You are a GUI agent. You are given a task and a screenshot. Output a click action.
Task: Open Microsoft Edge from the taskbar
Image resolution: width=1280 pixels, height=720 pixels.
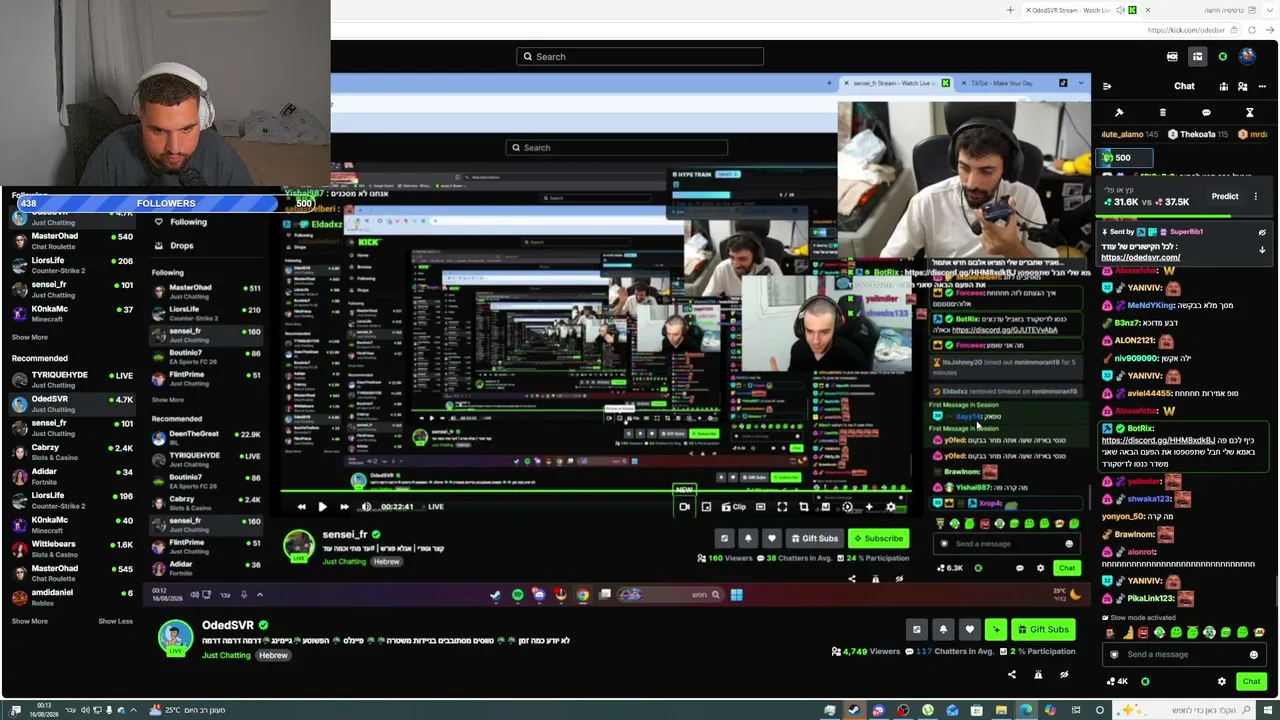pos(1026,710)
